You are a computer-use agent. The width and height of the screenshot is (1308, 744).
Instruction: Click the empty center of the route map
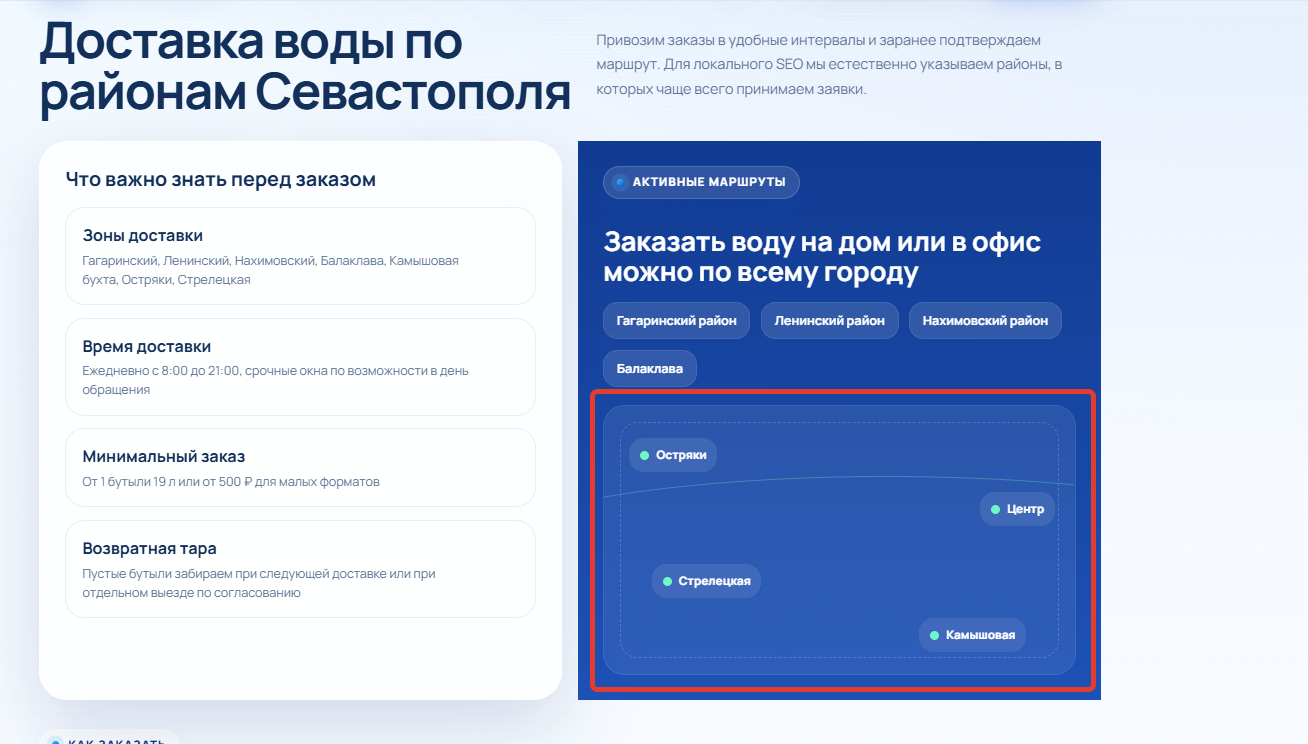839,560
